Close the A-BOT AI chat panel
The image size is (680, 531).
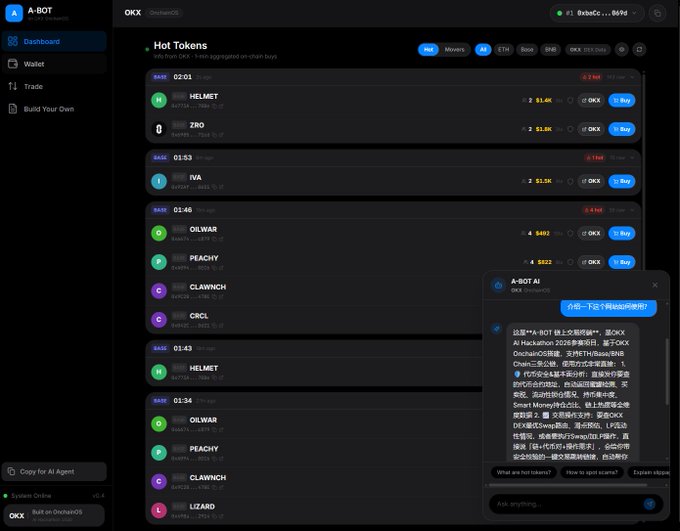click(655, 285)
